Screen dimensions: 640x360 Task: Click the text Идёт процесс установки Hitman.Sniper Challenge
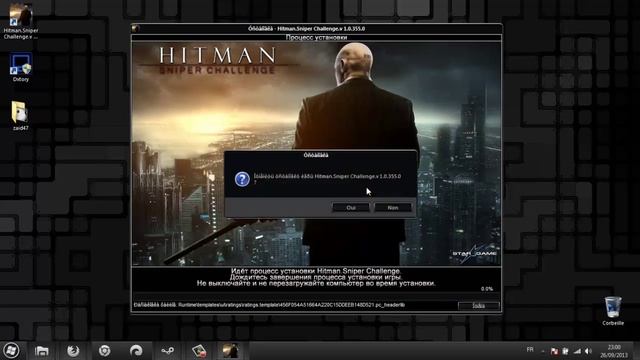[x=316, y=271]
